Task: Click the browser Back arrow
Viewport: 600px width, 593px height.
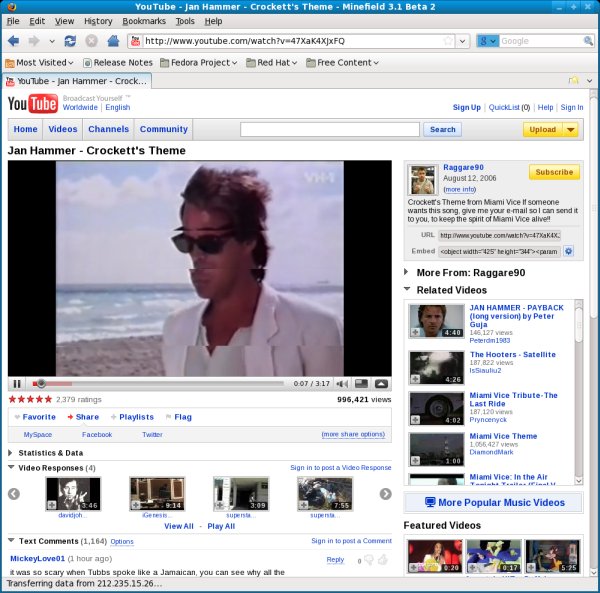Action: [x=14, y=41]
